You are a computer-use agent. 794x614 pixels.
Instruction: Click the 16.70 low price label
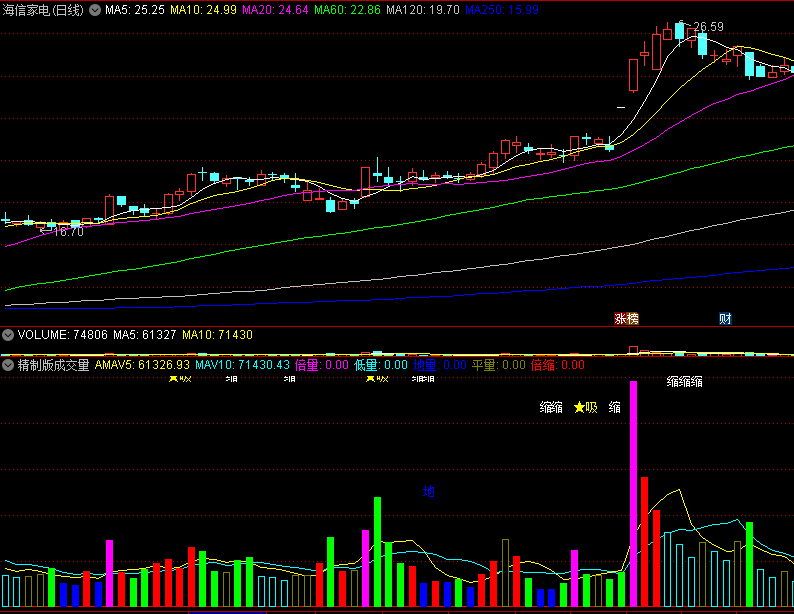click(68, 232)
